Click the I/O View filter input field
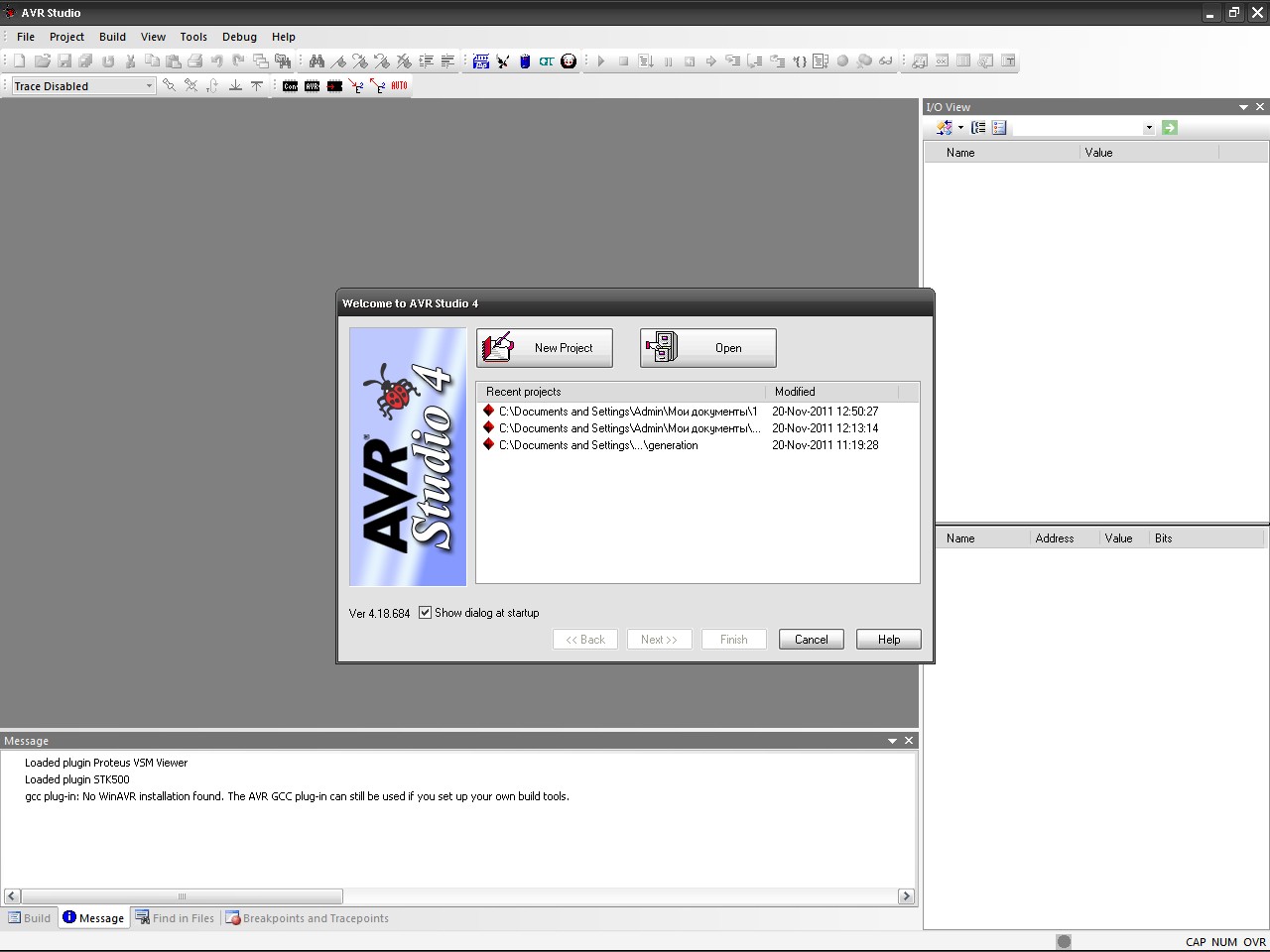 click(x=1078, y=128)
